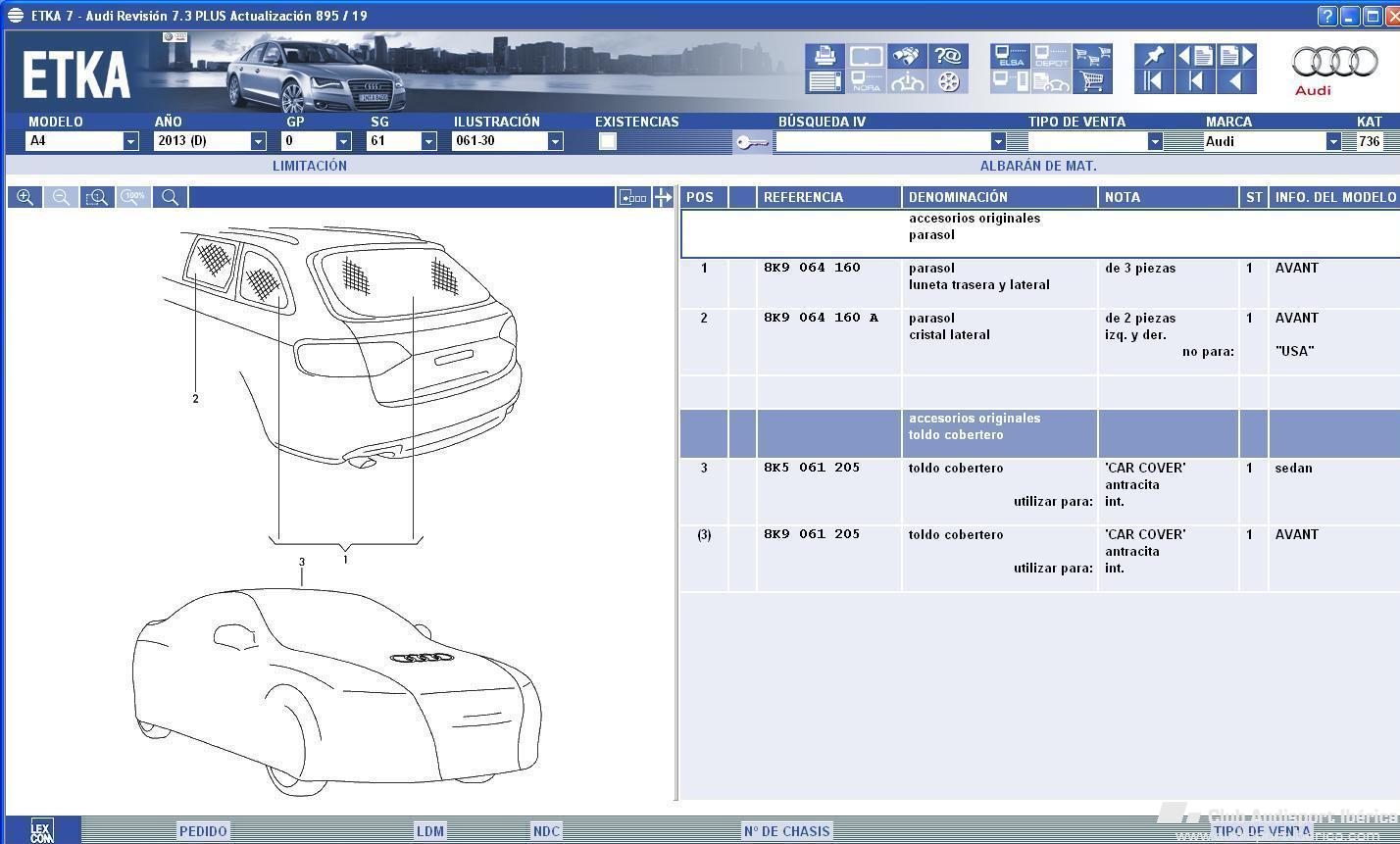This screenshot has width=1400, height=844.
Task: Select the NDC footer tab
Action: tap(546, 831)
